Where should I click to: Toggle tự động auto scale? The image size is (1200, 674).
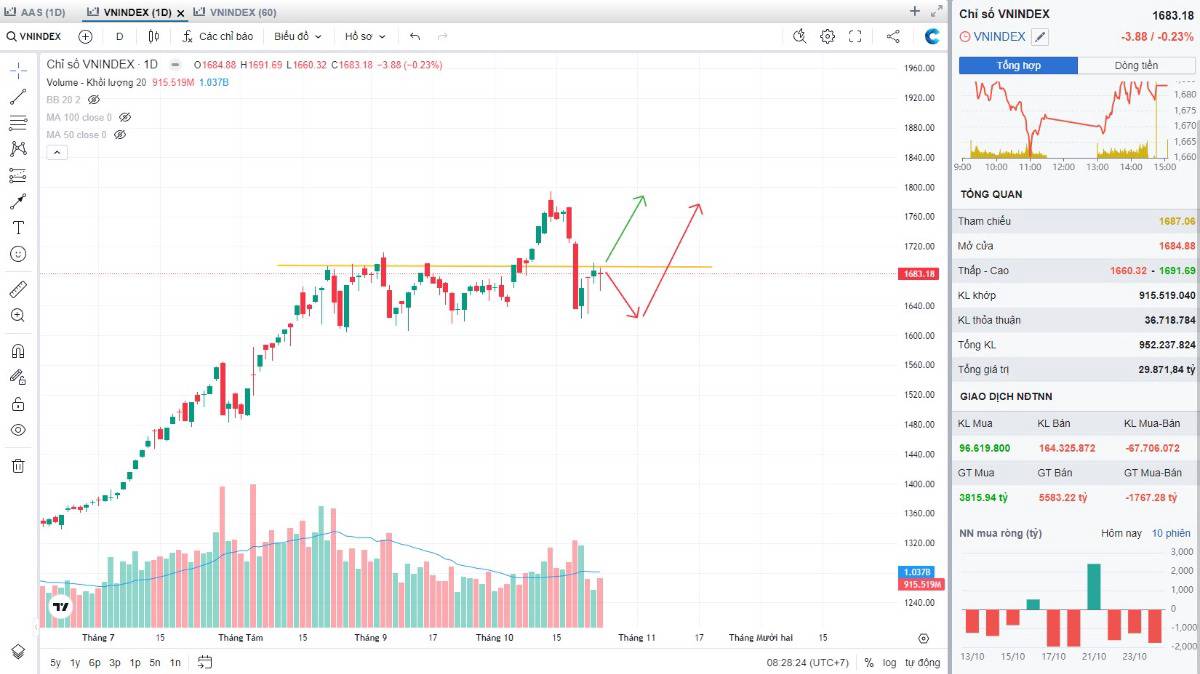(923, 662)
